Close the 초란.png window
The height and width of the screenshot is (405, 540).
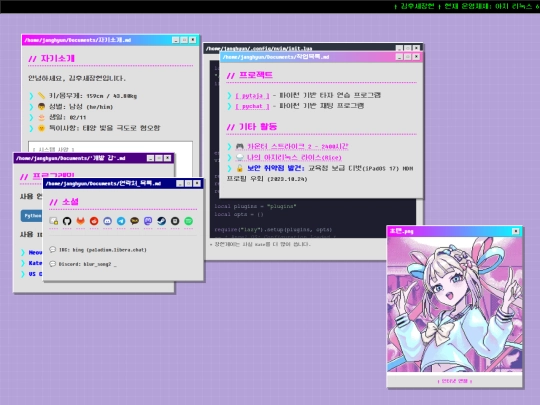[x=516, y=231]
